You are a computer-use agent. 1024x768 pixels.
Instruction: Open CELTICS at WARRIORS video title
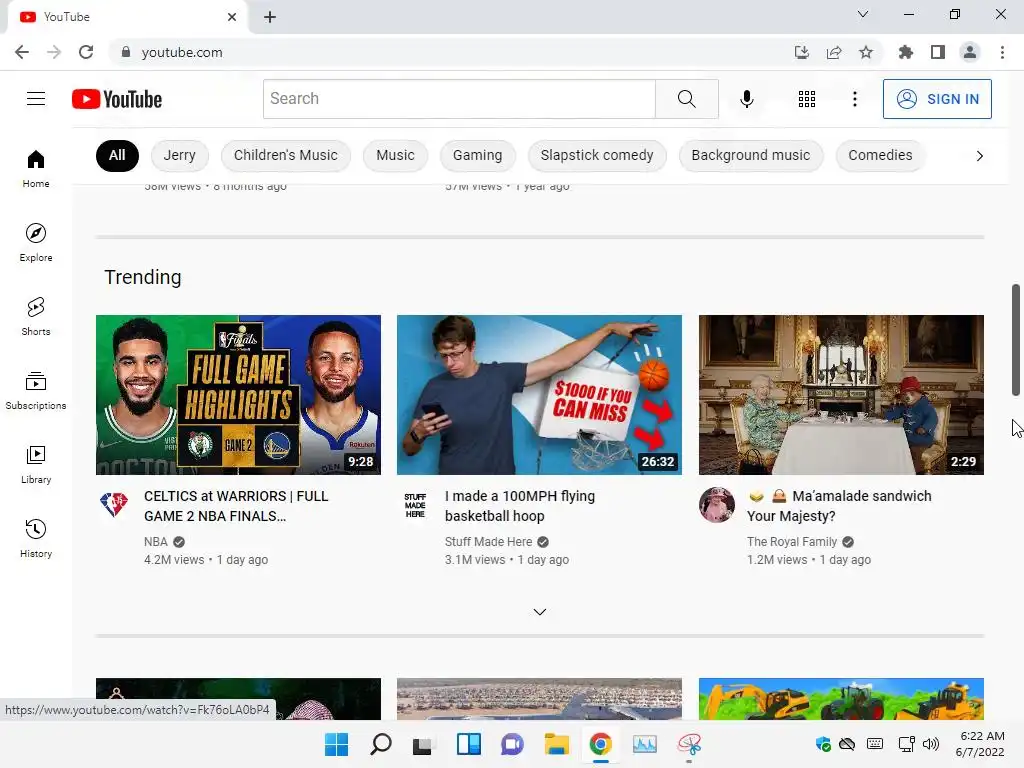click(x=236, y=506)
